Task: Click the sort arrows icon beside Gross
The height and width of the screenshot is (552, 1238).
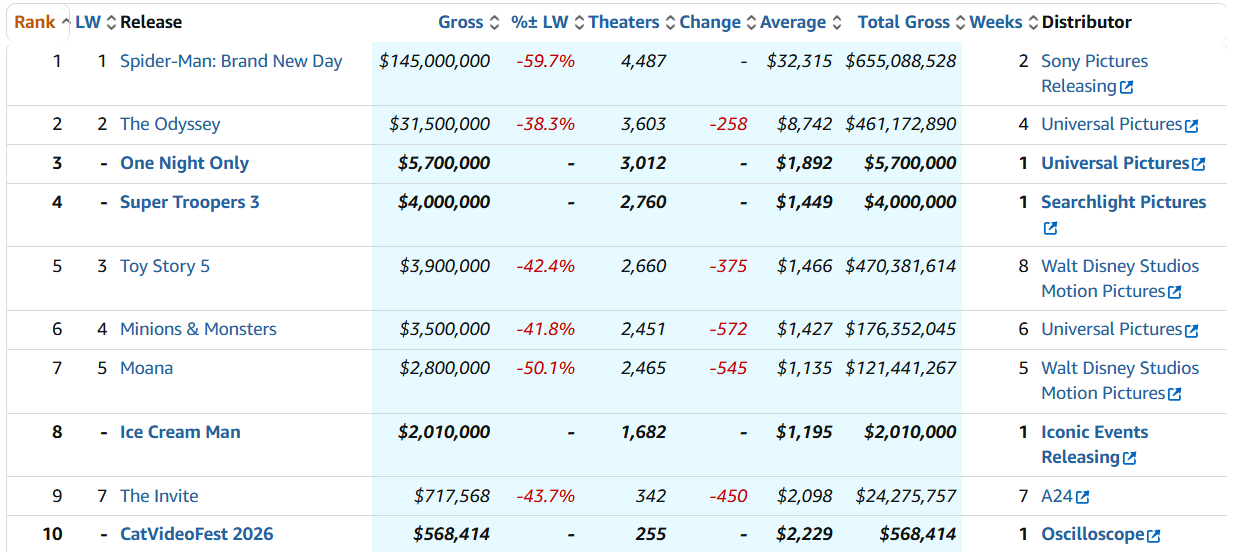Action: pyautogui.click(x=494, y=22)
